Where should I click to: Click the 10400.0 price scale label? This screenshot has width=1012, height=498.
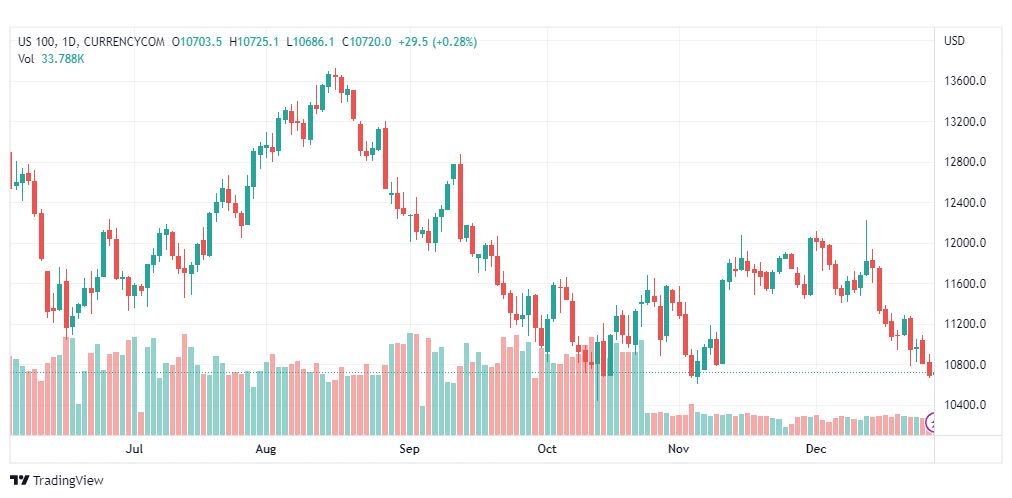[x=966, y=405]
